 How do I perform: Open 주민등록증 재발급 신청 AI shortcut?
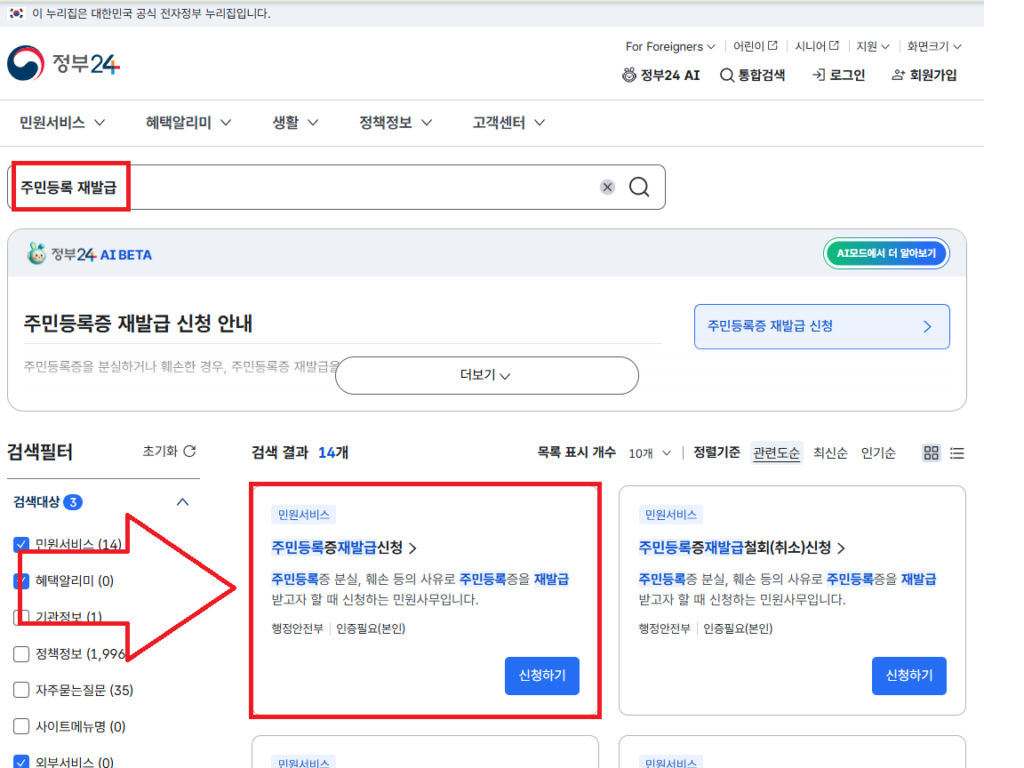click(x=822, y=326)
